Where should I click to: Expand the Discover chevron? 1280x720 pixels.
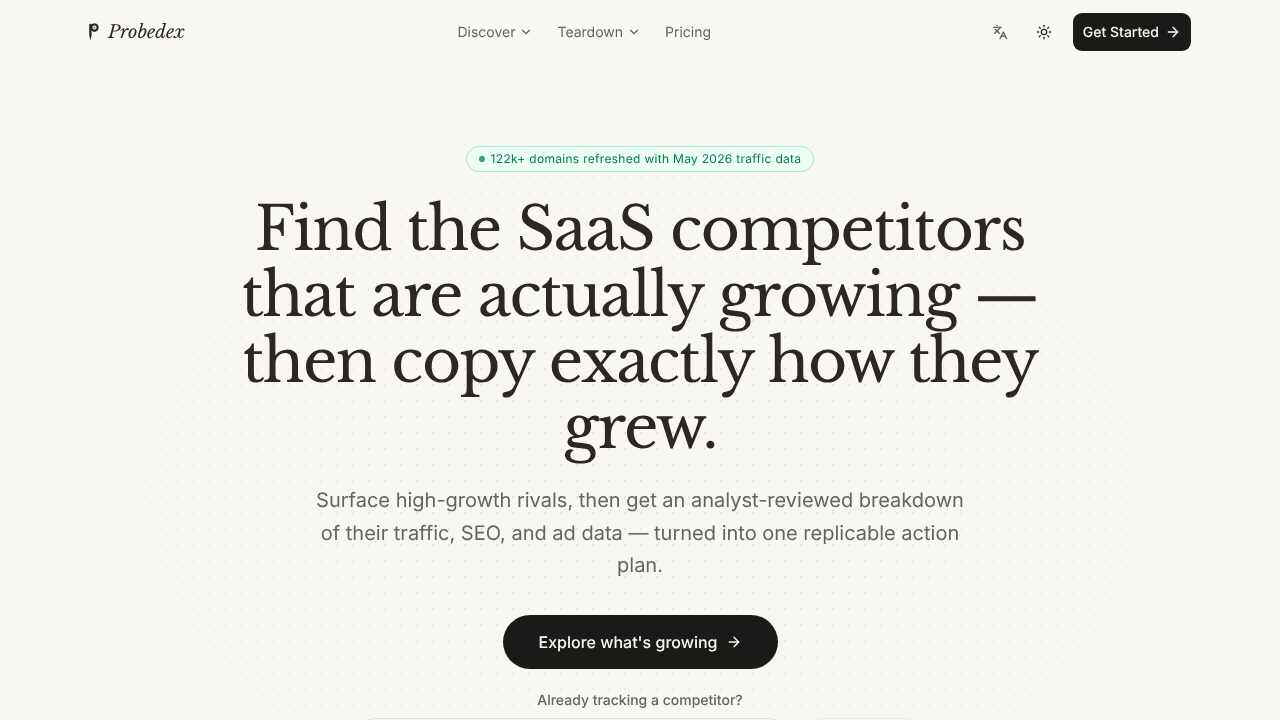526,32
